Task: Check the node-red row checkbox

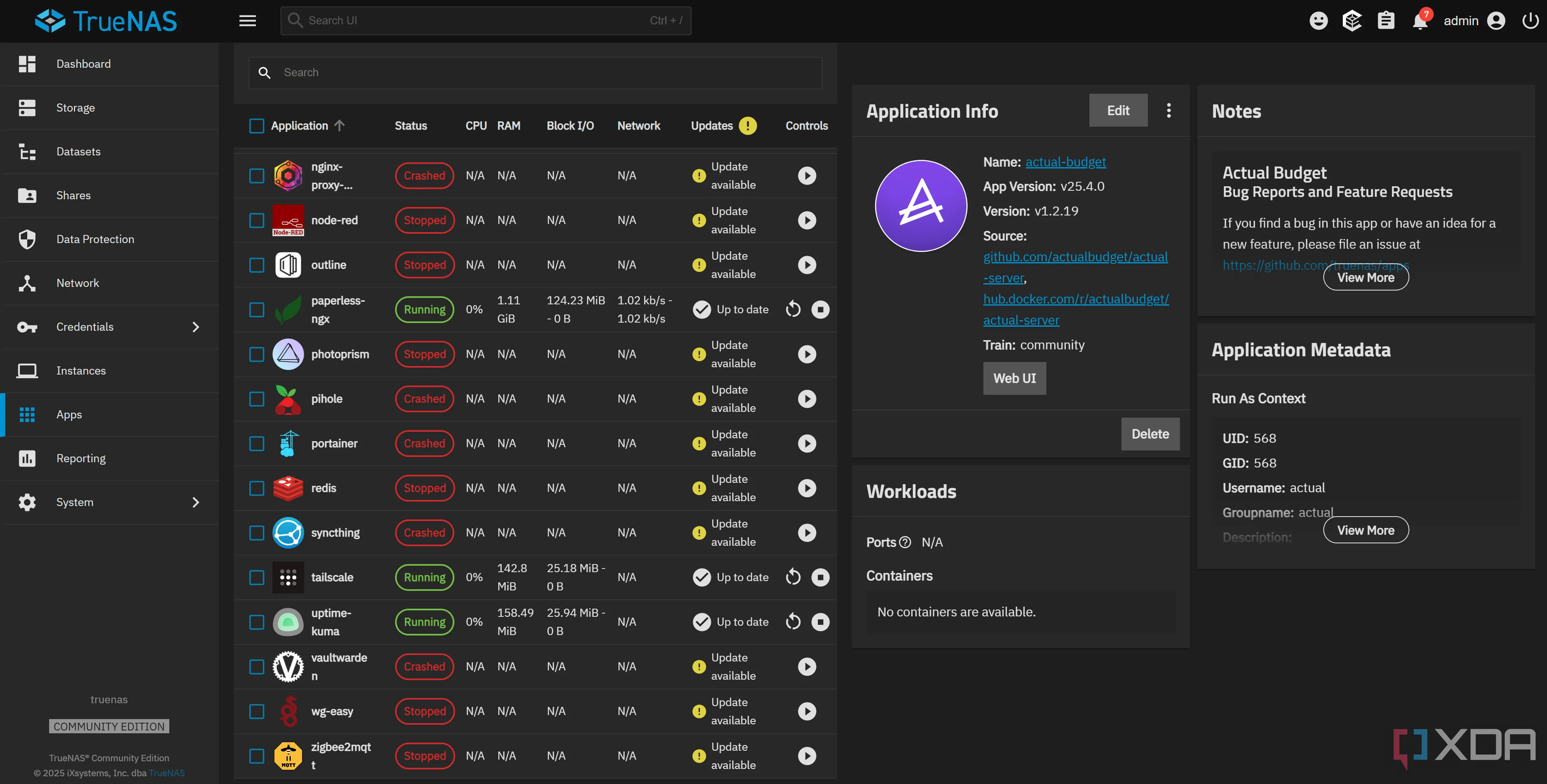Action: 257,220
